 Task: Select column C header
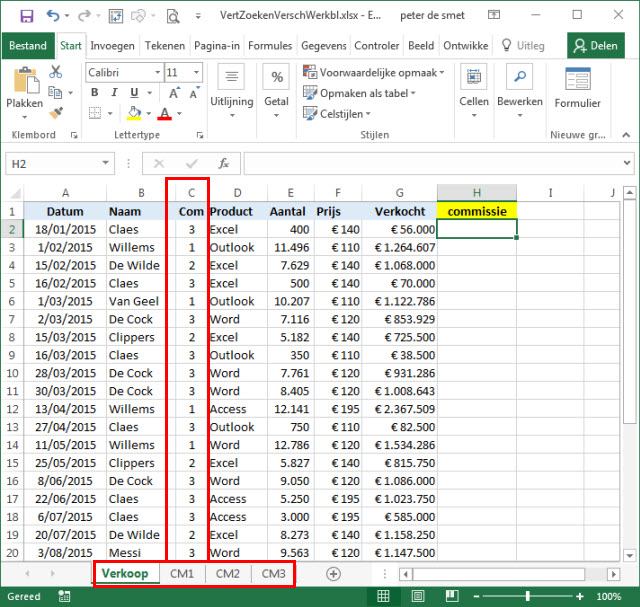coord(191,193)
